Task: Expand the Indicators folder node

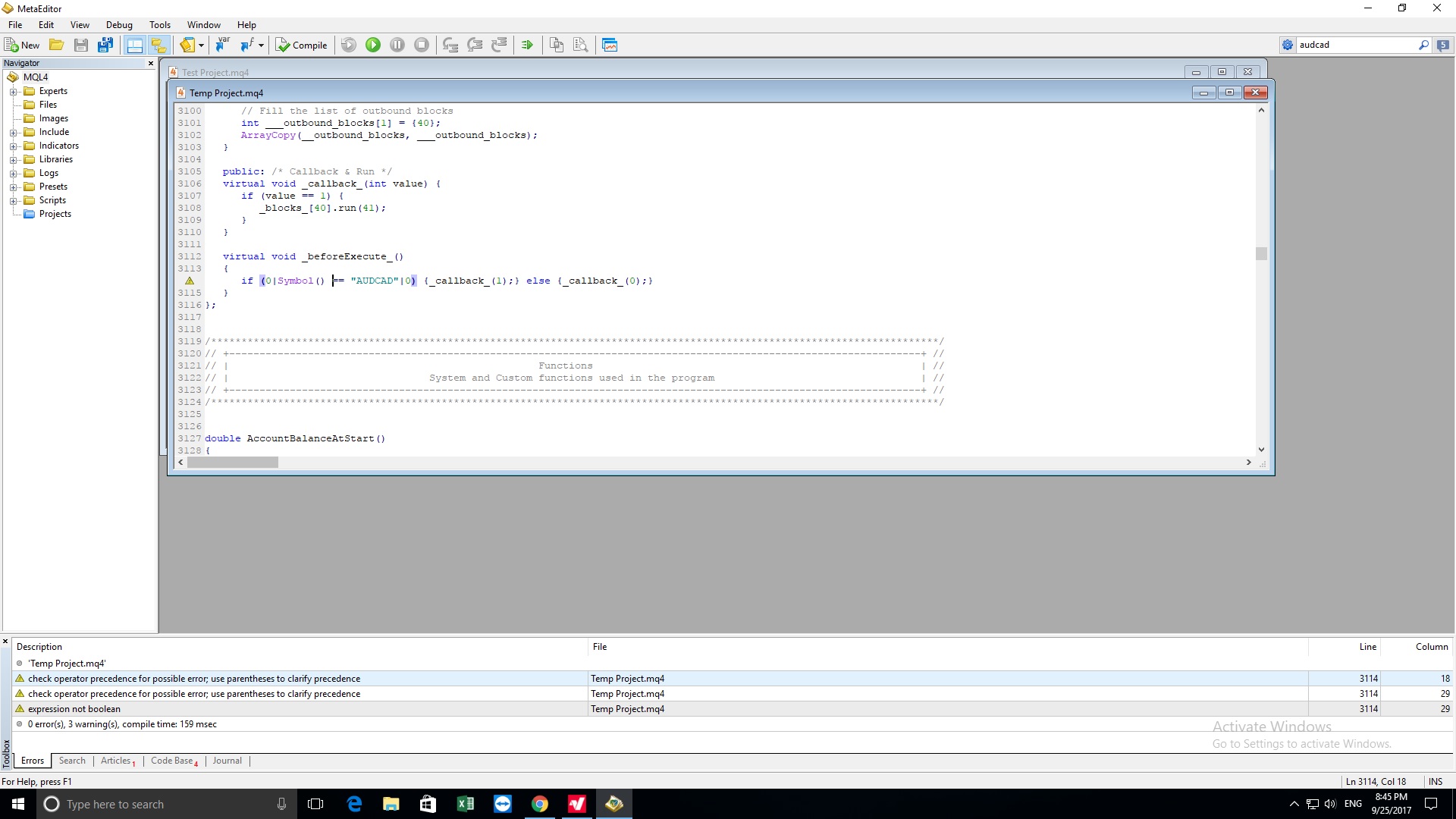Action: click(x=13, y=146)
